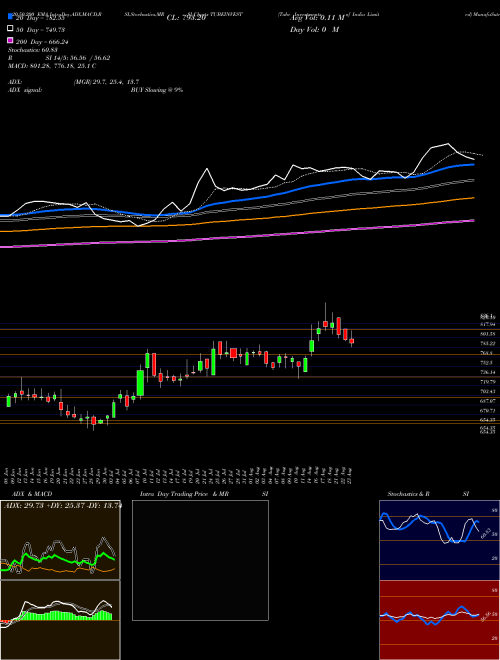Open the empty Intra Day Trading Price panel
Screen dimensions: 500x660
(200, 560)
